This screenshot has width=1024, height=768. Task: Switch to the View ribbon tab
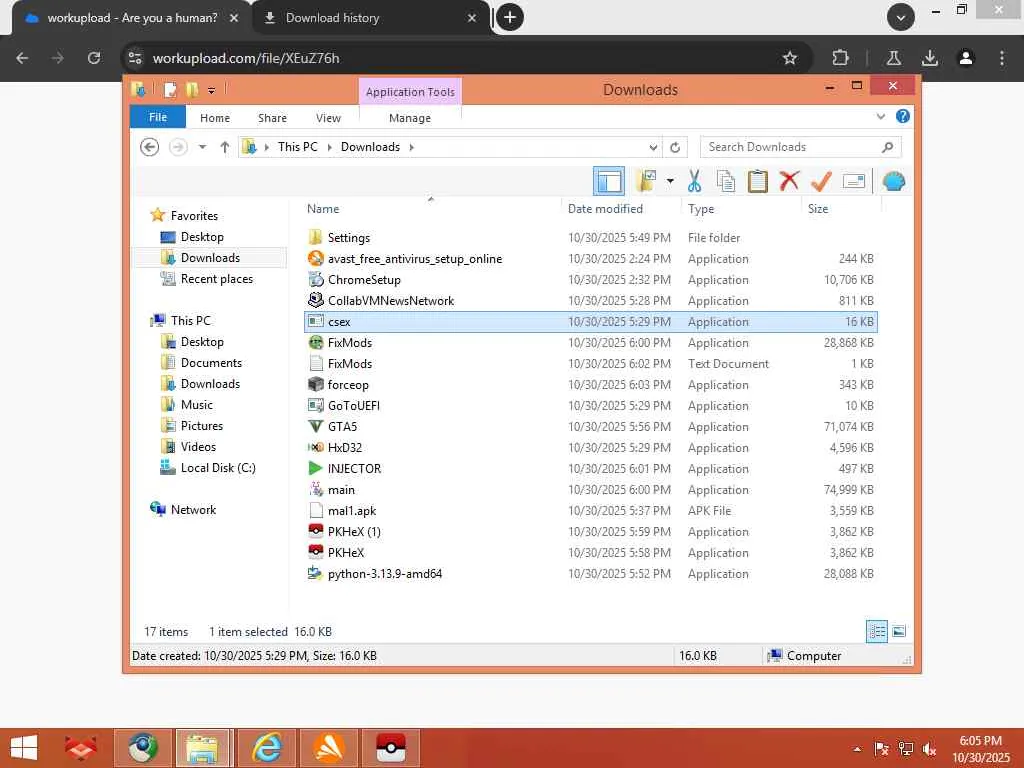click(x=328, y=118)
